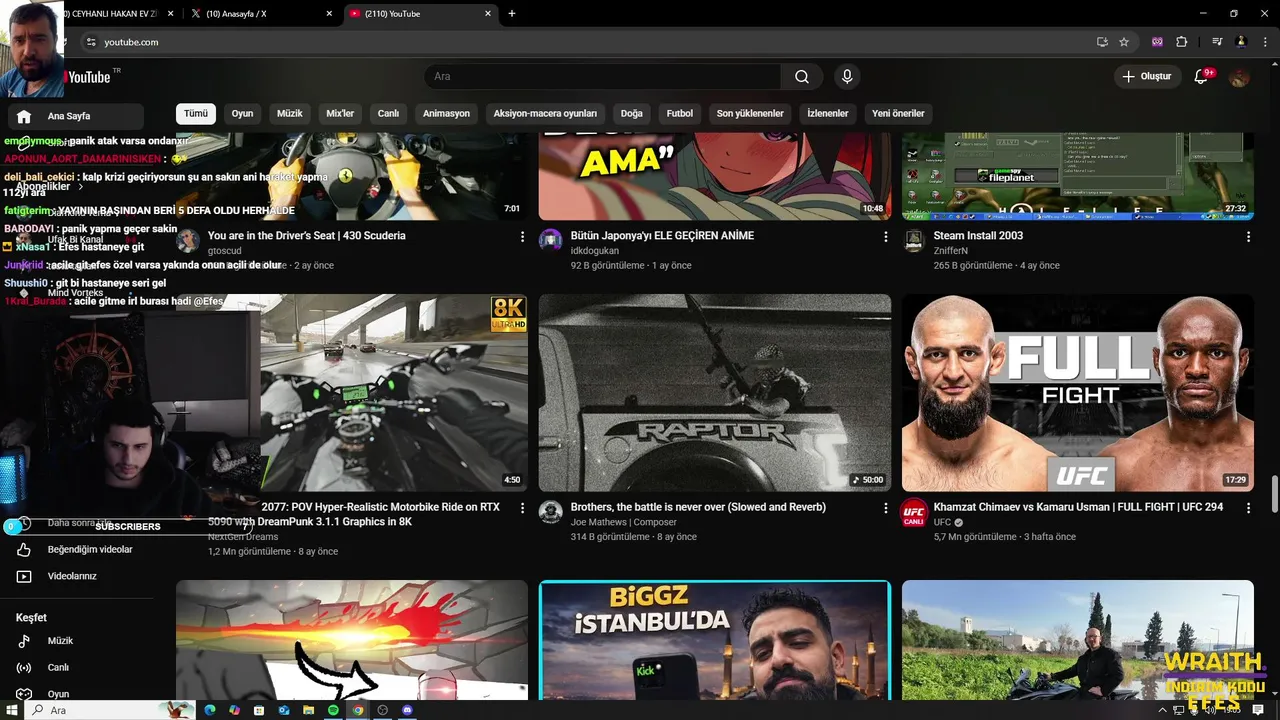Open Spotify from the taskbar
Image resolution: width=1280 pixels, height=720 pixels.
pyautogui.click(x=333, y=710)
